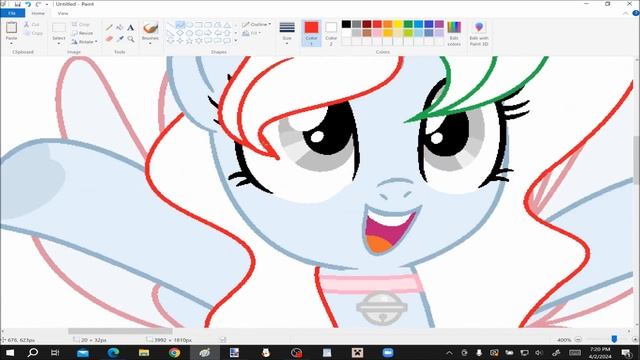The image size is (640, 360).
Task: Select the Fill with color bucket tool
Action: (120, 28)
